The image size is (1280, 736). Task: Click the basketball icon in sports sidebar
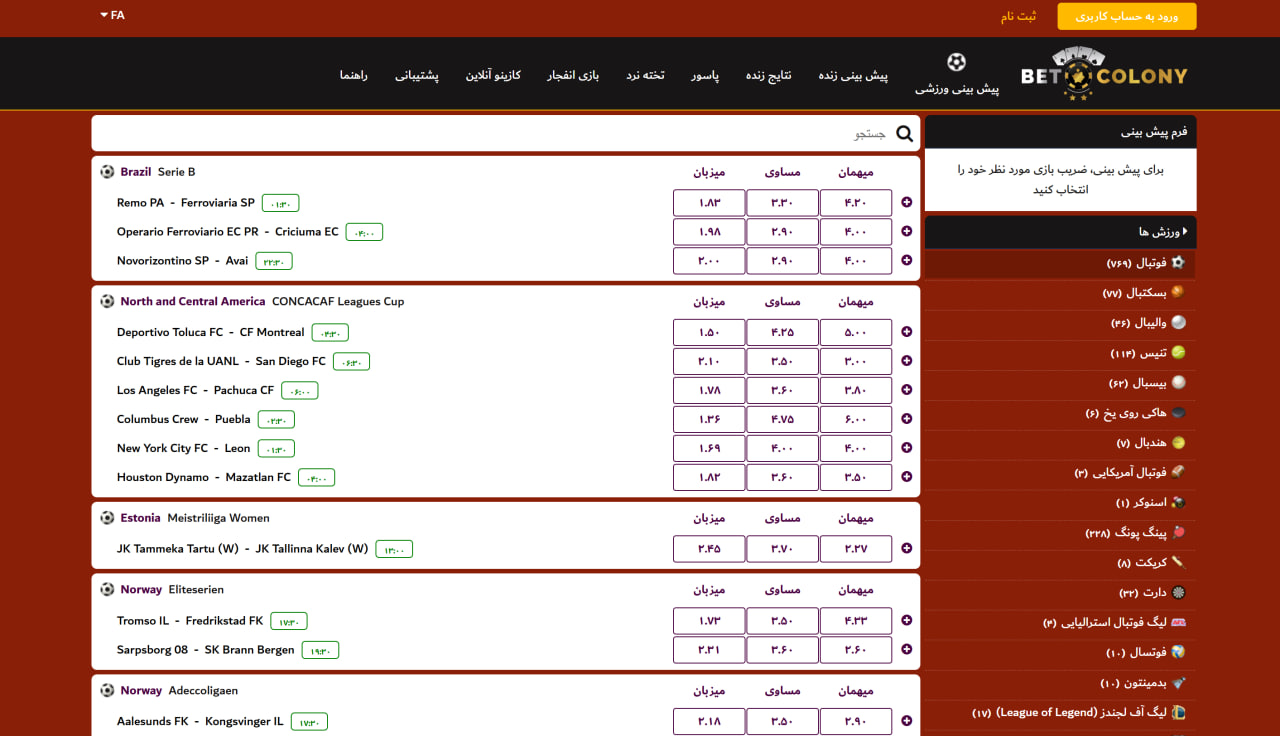coord(1178,292)
